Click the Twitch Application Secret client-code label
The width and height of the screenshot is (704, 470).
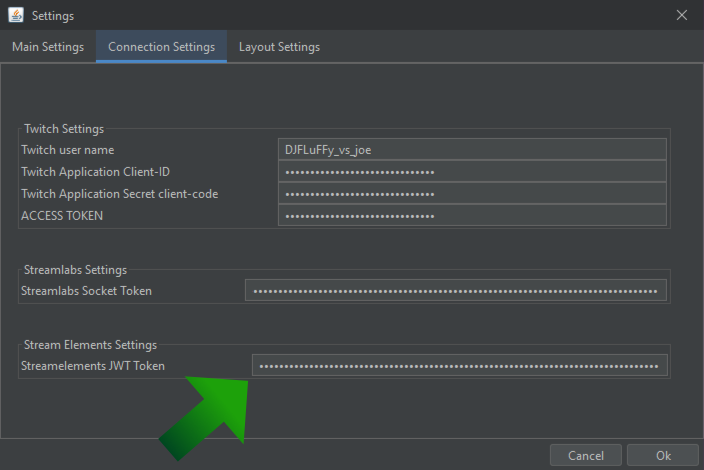click(x=119, y=194)
